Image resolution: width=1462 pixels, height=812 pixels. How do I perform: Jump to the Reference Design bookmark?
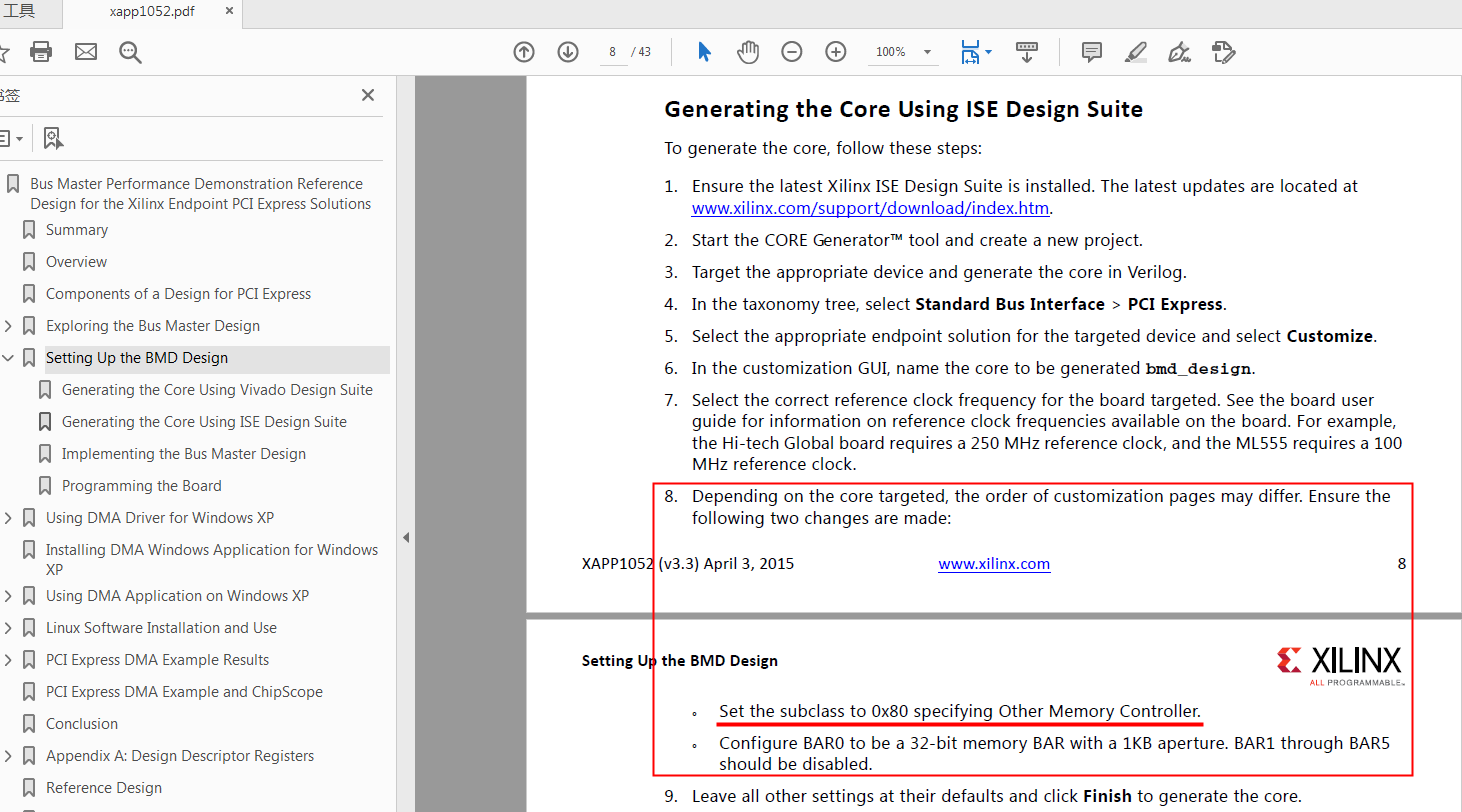(104, 788)
